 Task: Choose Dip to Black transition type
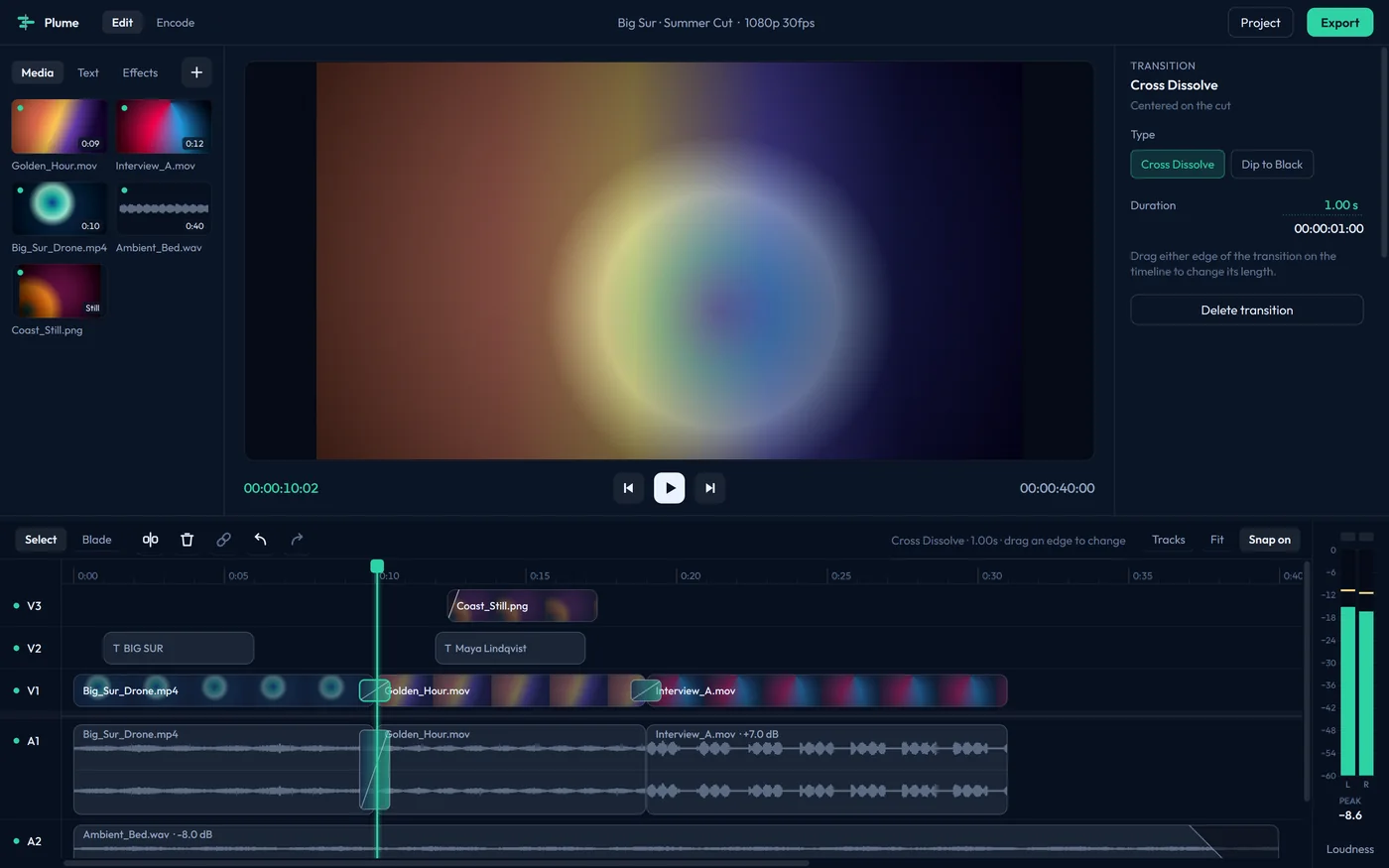tap(1272, 165)
